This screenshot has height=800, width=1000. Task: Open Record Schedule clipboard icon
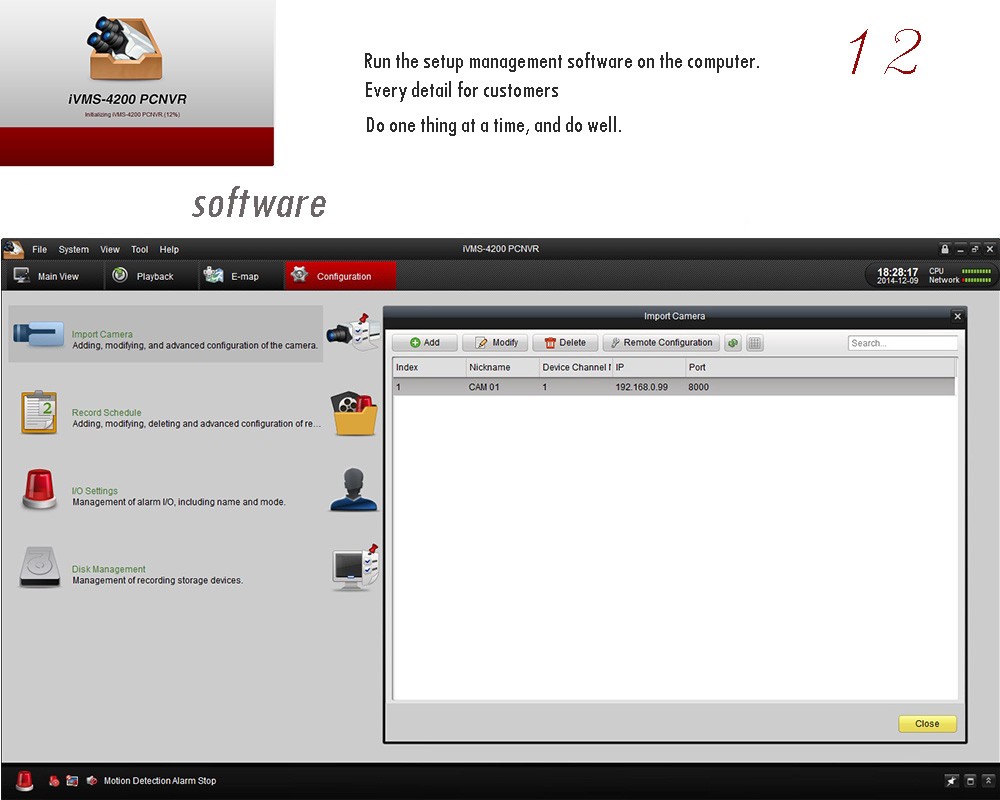(39, 412)
